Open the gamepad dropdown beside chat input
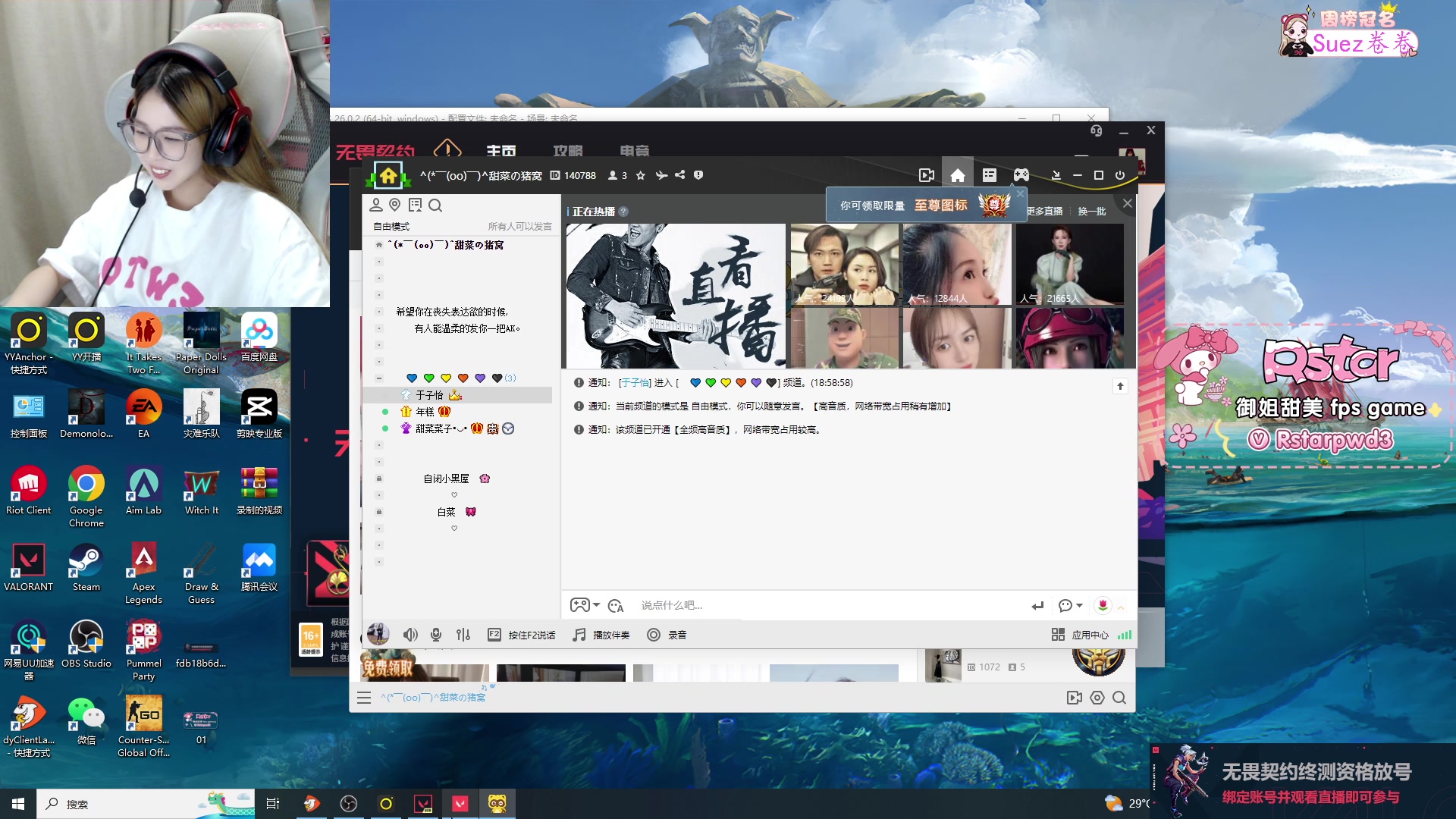1456x819 pixels. [x=585, y=605]
